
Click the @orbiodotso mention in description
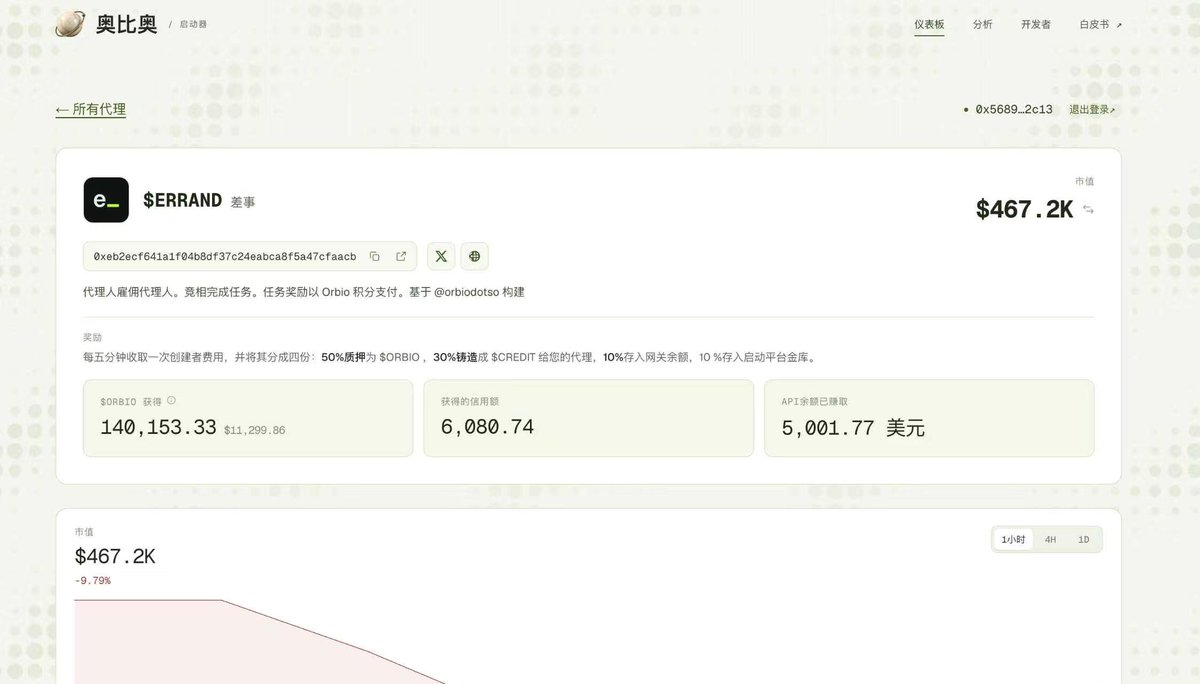(x=466, y=292)
